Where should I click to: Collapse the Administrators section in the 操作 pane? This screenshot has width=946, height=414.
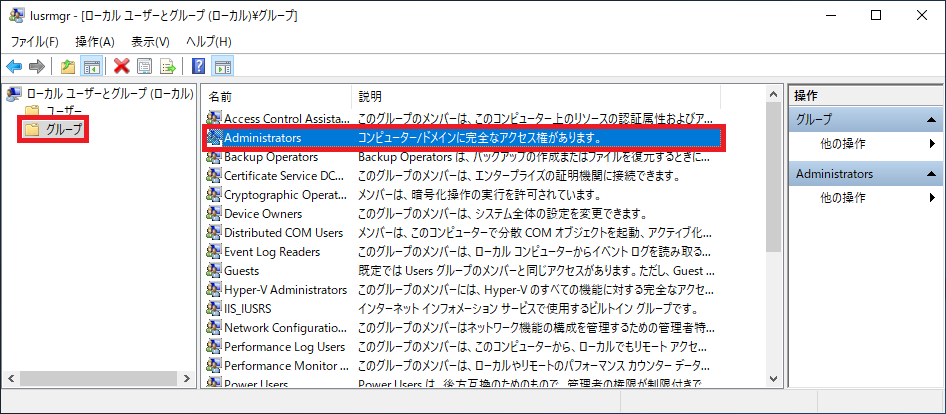coord(931,174)
